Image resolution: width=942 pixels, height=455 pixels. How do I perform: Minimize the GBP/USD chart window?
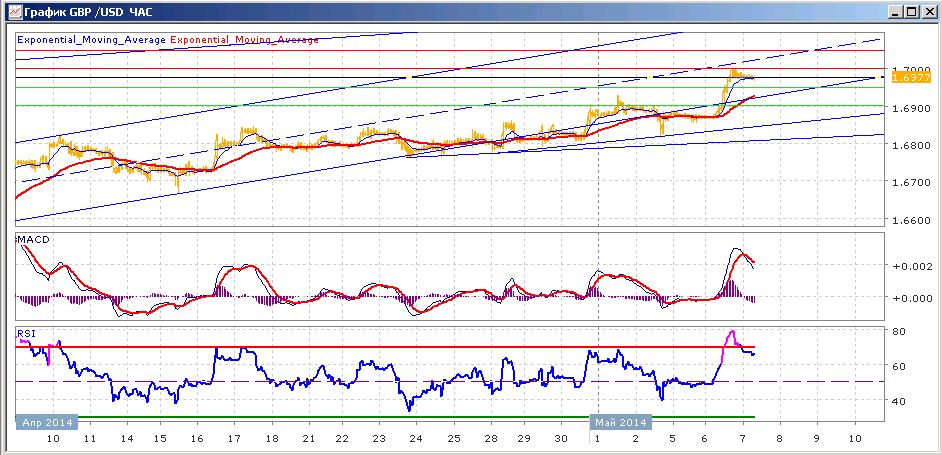click(896, 11)
